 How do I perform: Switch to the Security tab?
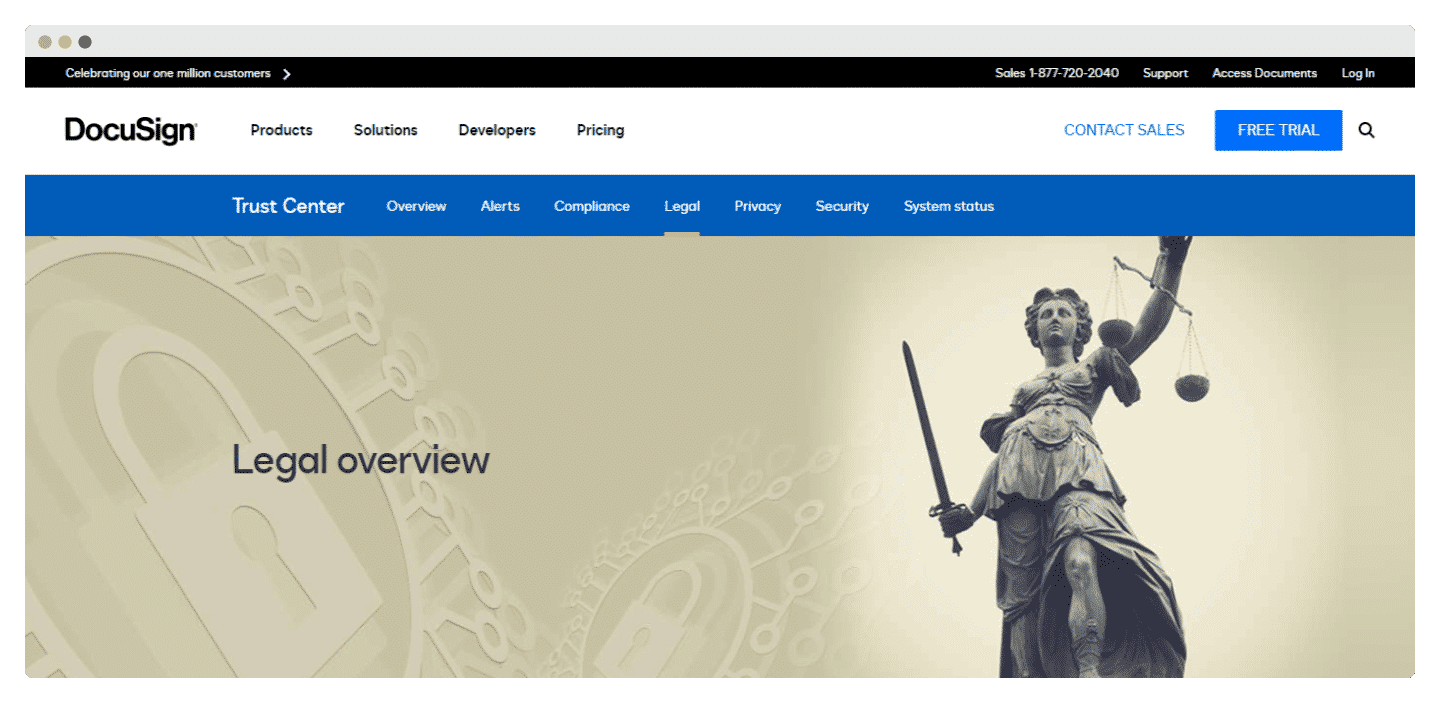842,206
